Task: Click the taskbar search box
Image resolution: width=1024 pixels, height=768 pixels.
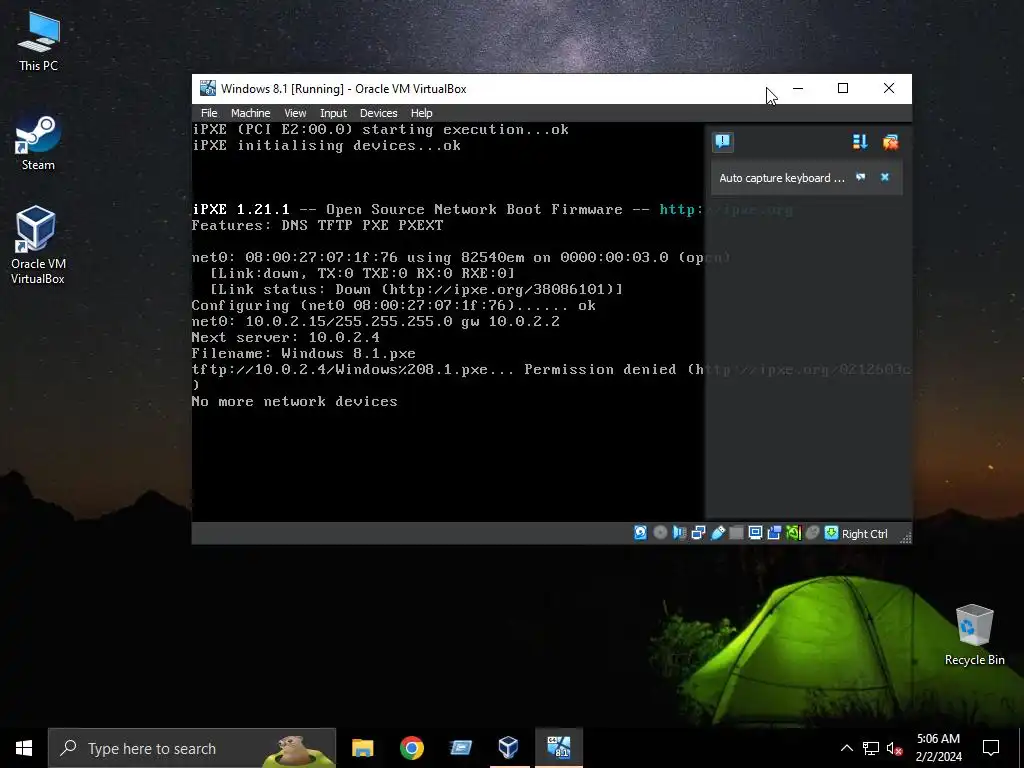Action: coord(192,748)
